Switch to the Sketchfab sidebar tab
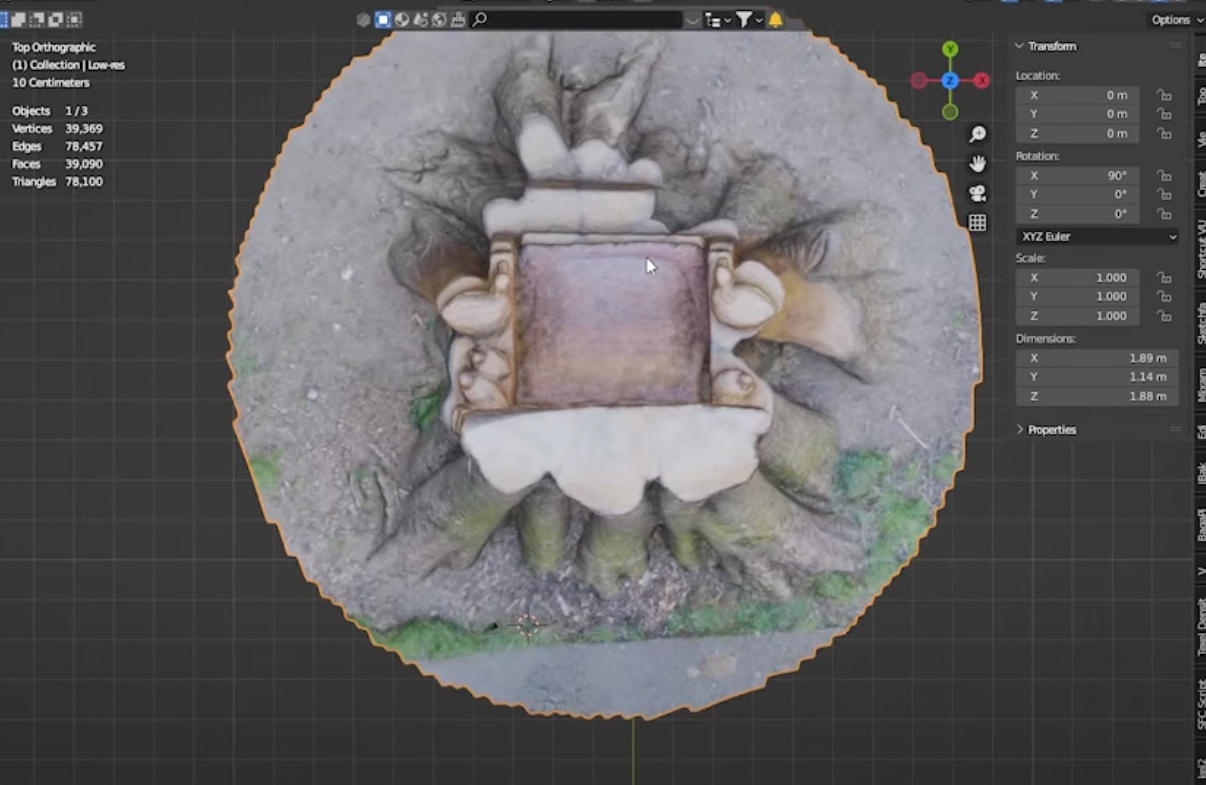Viewport: 1206px width, 785px height. coord(1200,322)
